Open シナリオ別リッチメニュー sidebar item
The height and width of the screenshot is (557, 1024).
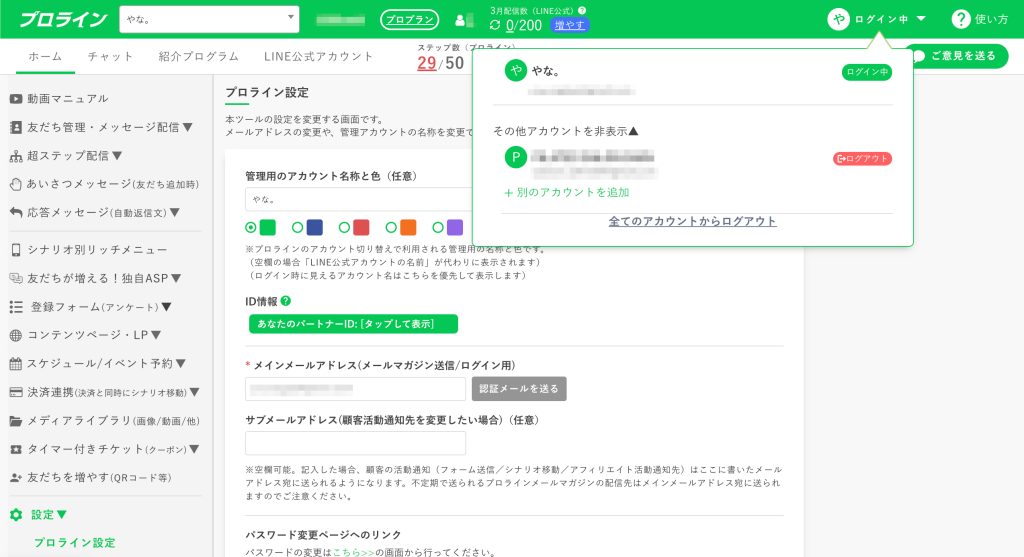tap(97, 249)
